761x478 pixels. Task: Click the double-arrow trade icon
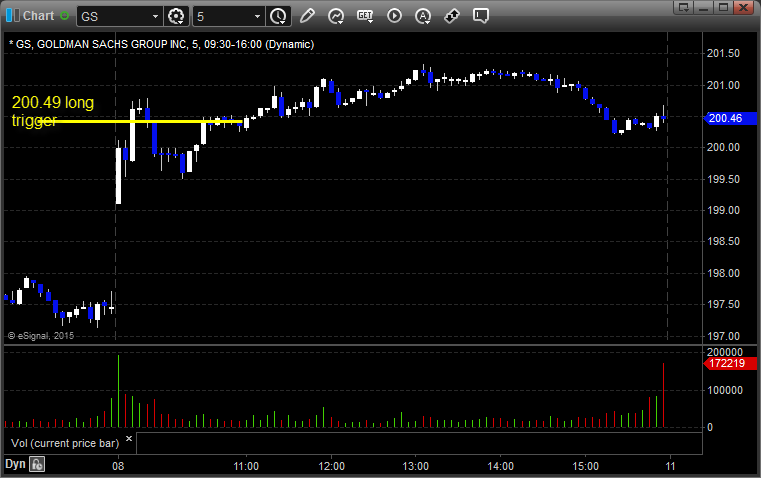tap(452, 16)
